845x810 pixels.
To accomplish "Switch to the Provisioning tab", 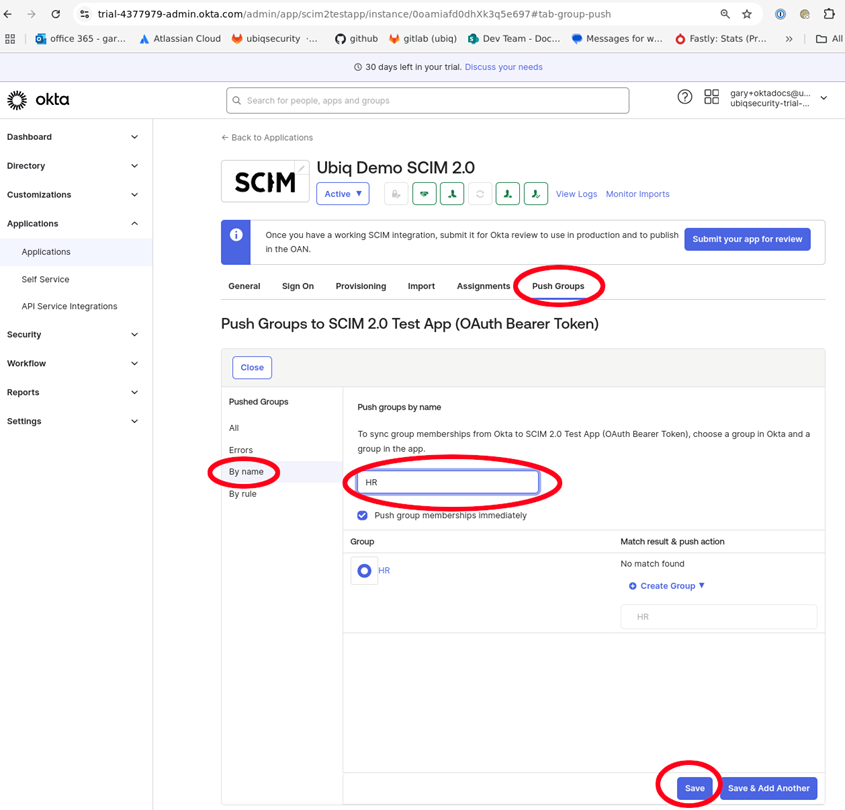I will (361, 286).
